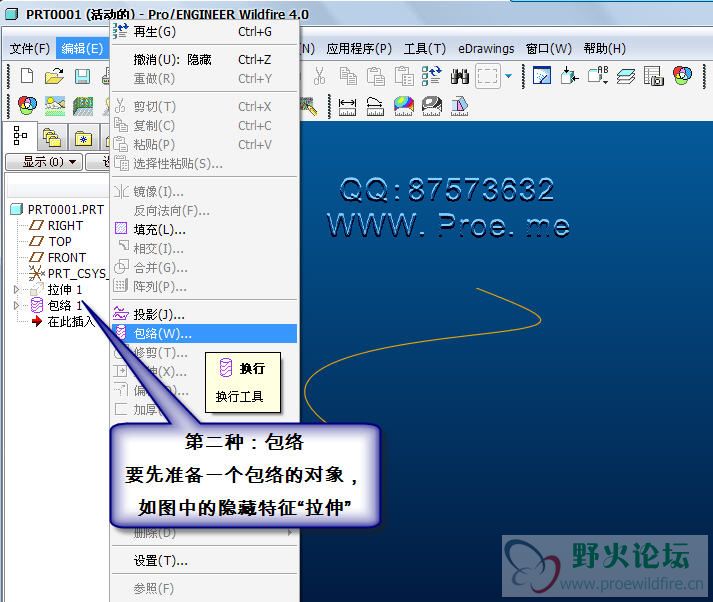Screen dimensions: 713x602
Task: Click the sketch window icon in toolbar
Action: point(542,76)
